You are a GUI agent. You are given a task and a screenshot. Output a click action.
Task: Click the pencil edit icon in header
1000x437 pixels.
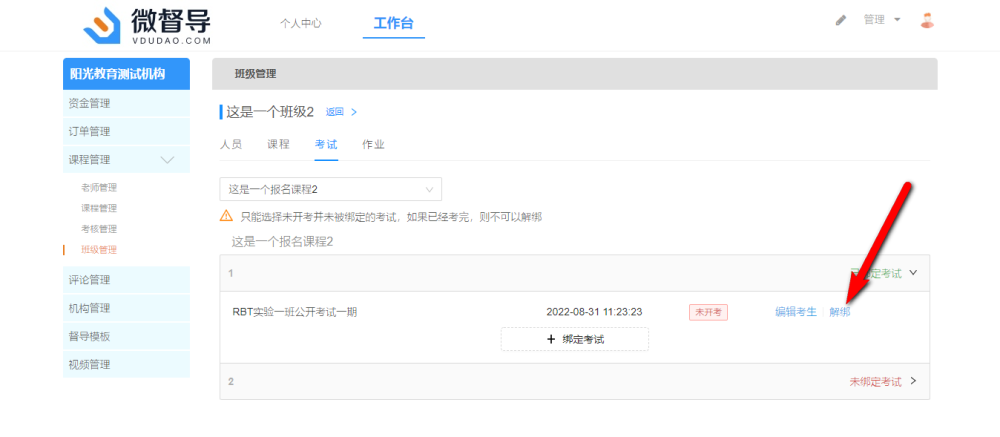pos(841,20)
